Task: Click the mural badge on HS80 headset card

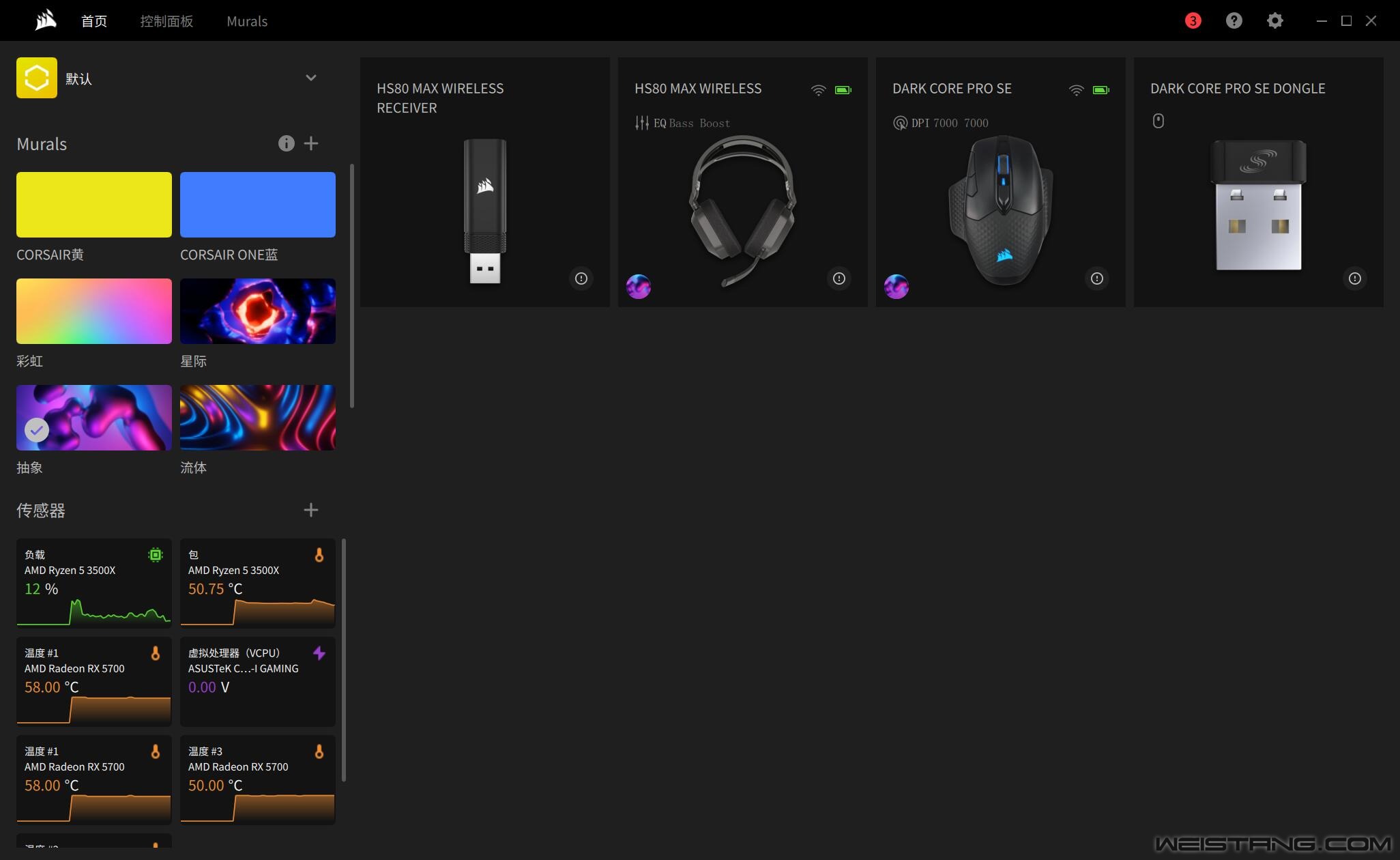Action: [639, 287]
